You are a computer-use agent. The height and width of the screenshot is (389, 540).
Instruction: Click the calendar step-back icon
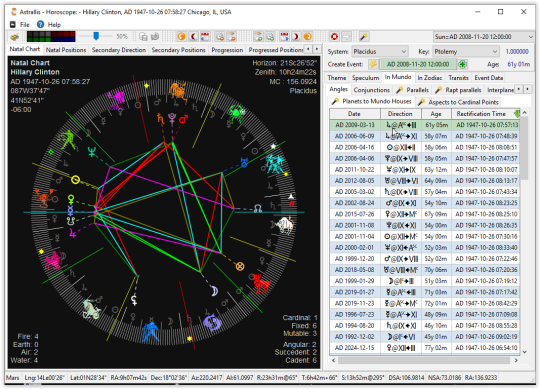click(x=205, y=36)
